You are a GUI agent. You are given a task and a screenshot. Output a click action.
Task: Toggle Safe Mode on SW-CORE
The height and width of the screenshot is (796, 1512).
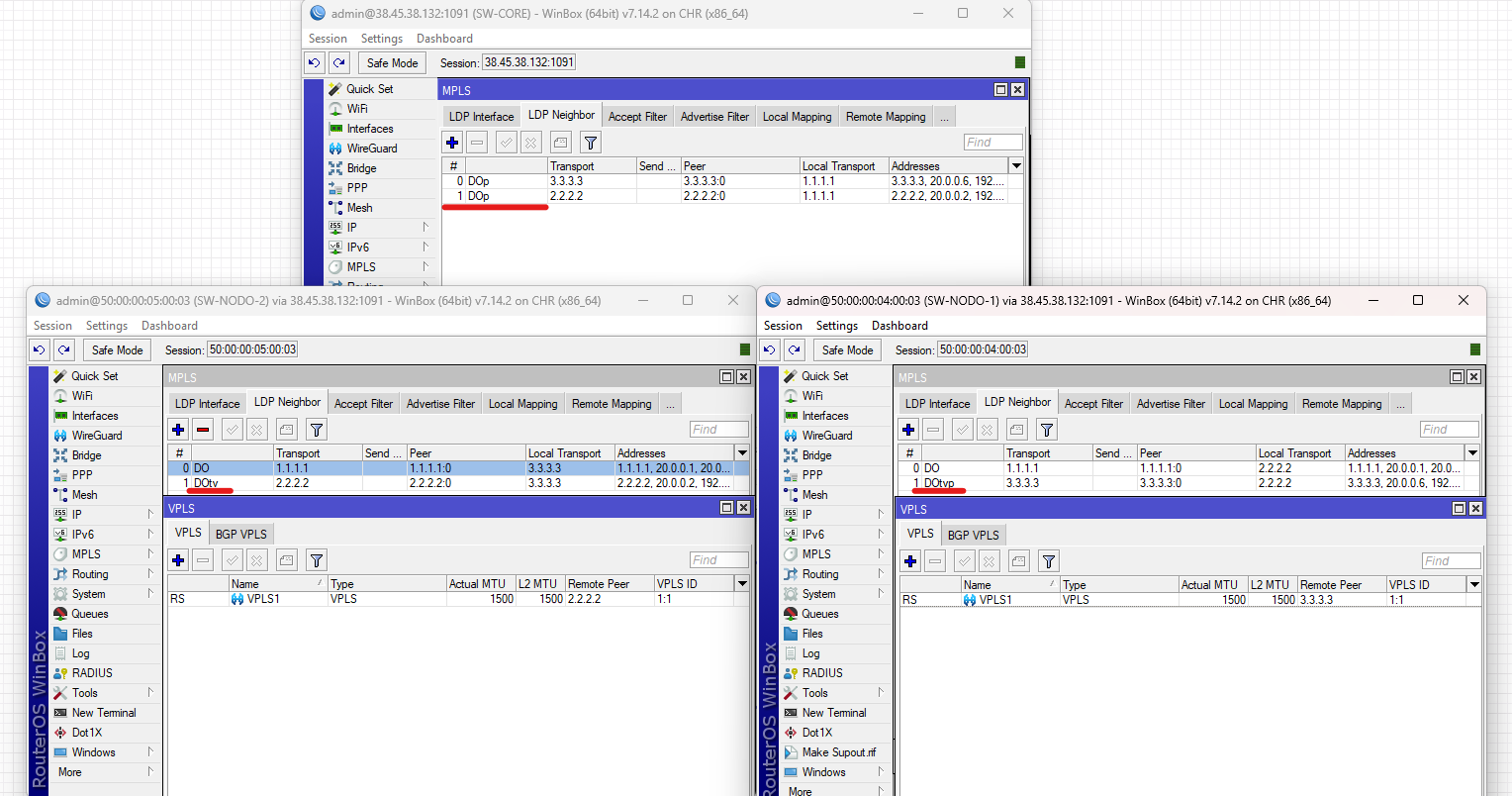click(x=392, y=61)
